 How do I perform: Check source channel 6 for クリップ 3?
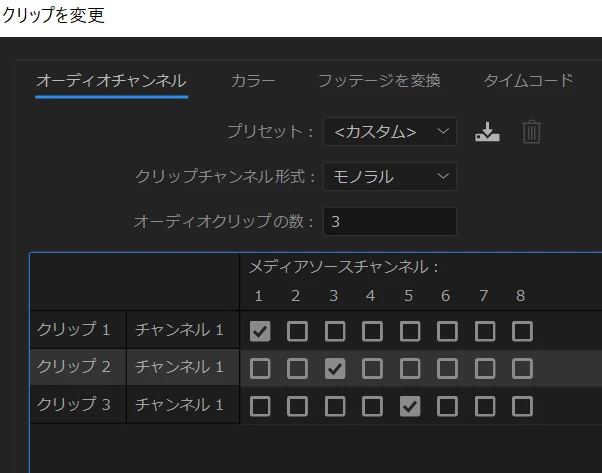coord(447,406)
